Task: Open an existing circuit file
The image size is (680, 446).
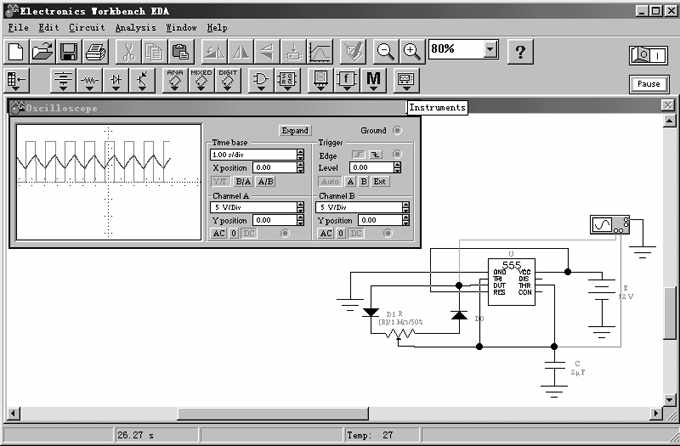Action: point(42,52)
